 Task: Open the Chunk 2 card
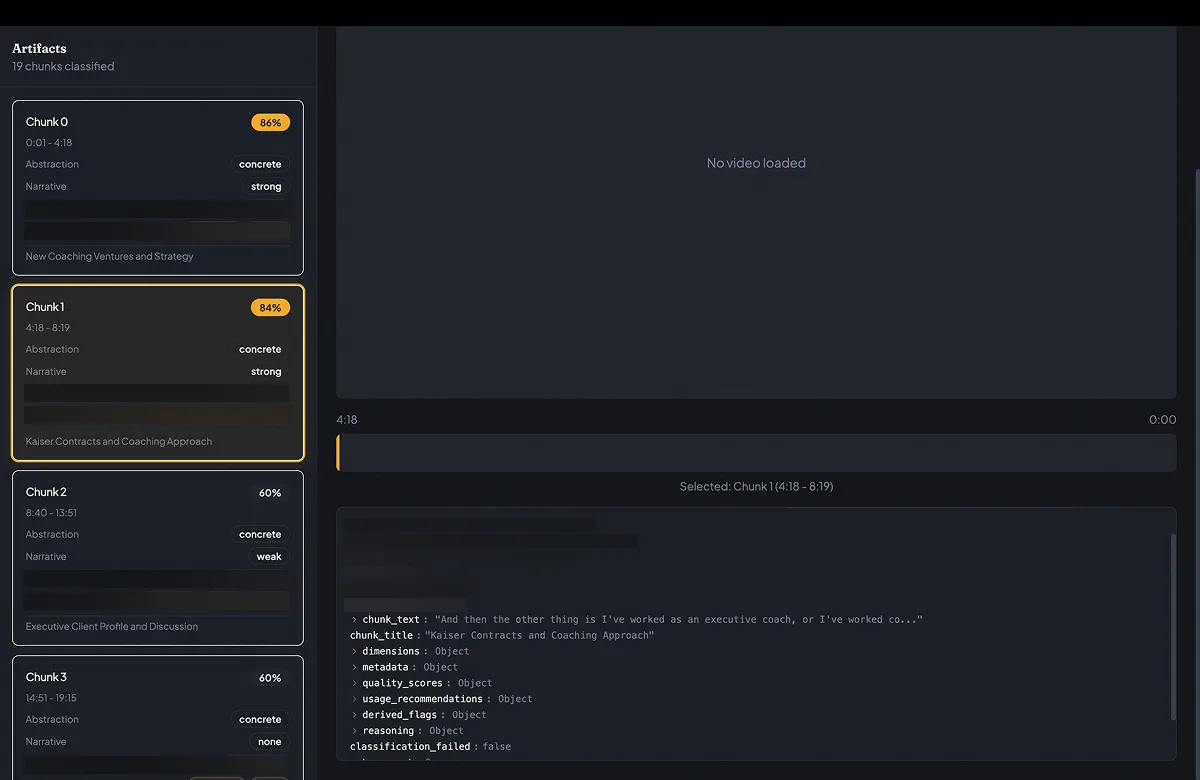158,558
